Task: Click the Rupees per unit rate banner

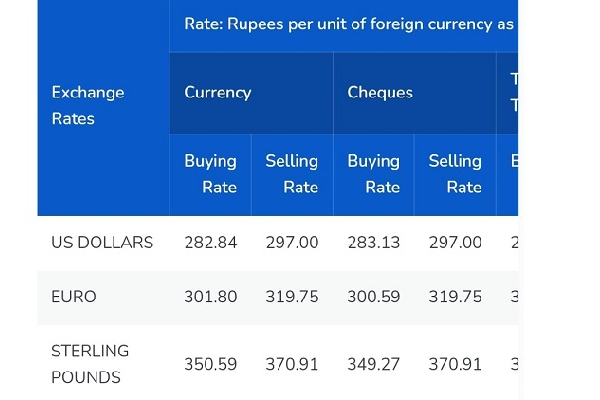Action: (x=344, y=26)
